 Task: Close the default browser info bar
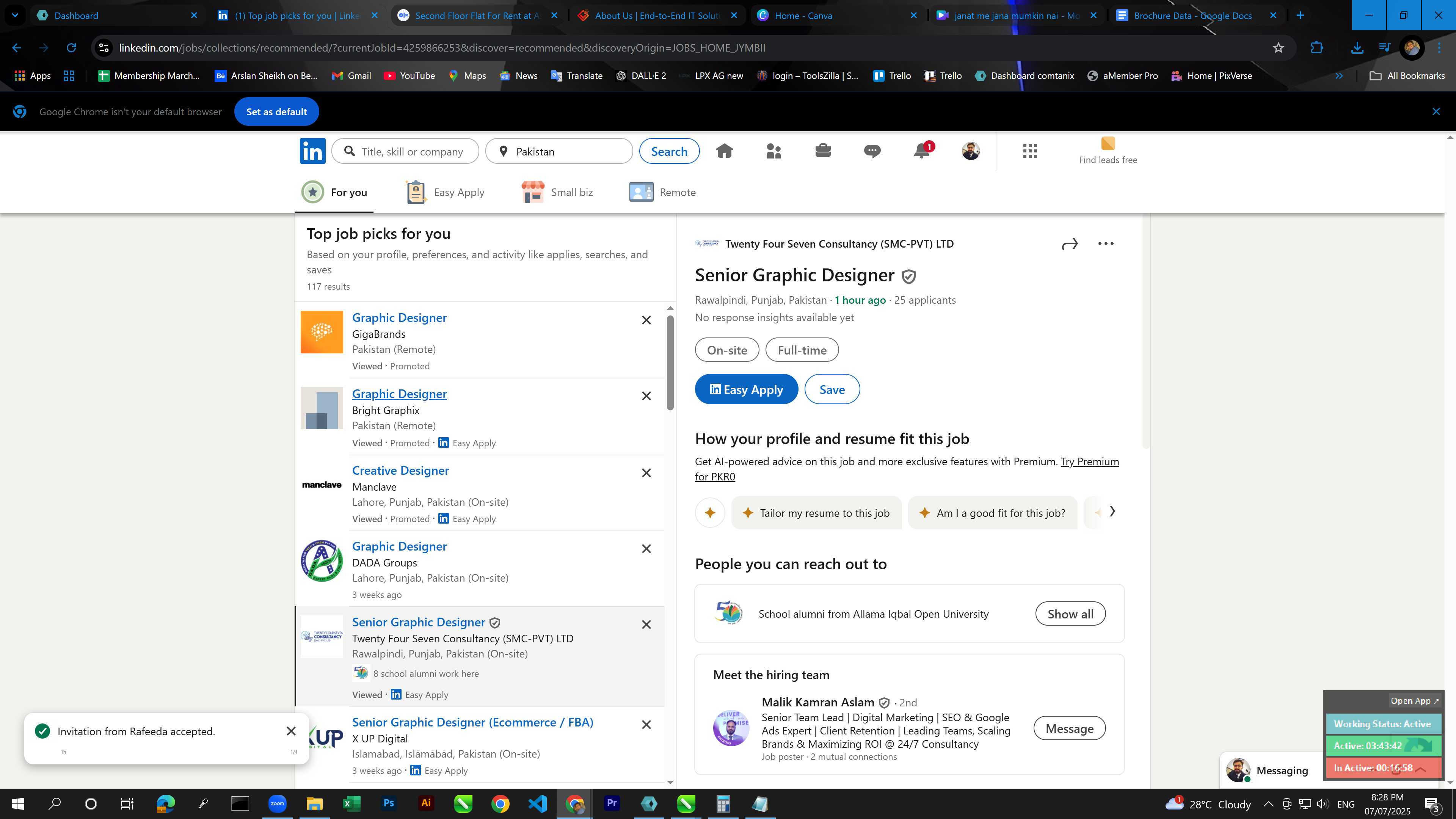1436,112
